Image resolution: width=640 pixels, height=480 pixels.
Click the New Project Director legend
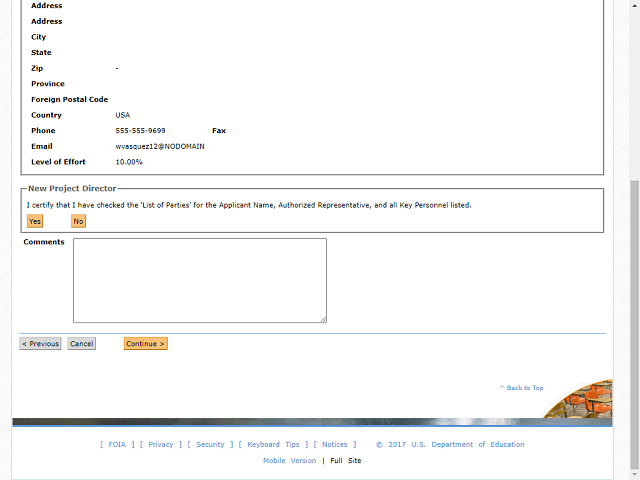[72, 189]
